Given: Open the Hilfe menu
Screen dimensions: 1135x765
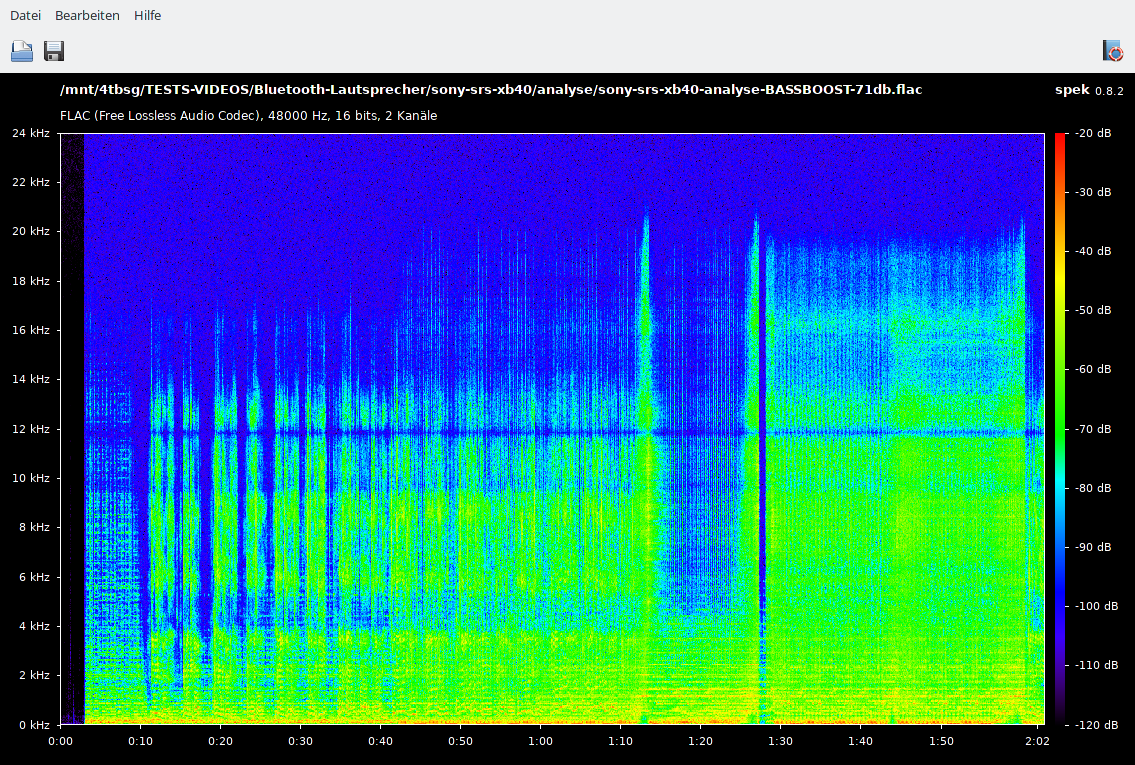Looking at the screenshot, I should click(148, 15).
